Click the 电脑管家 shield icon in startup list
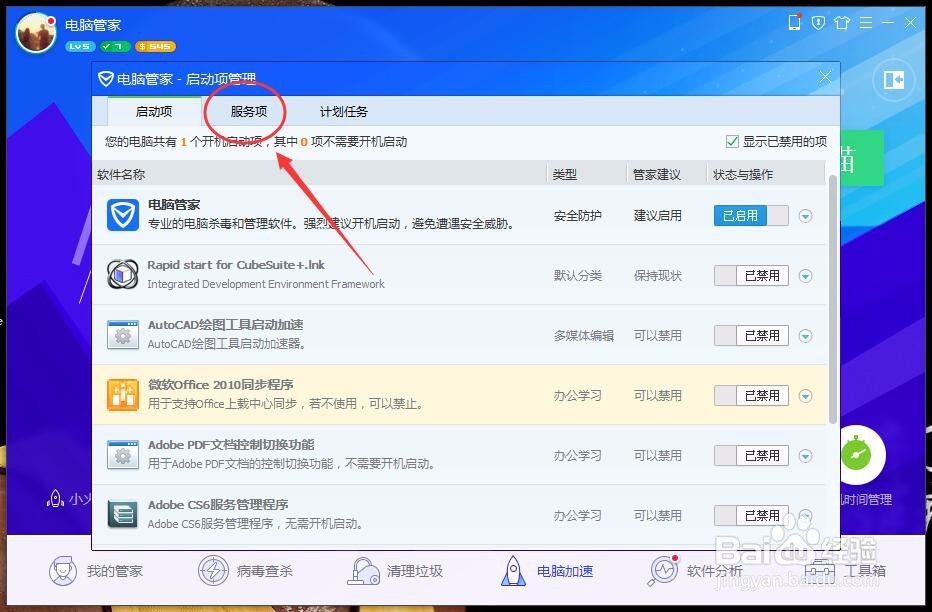Image resolution: width=932 pixels, height=612 pixels. point(123,214)
